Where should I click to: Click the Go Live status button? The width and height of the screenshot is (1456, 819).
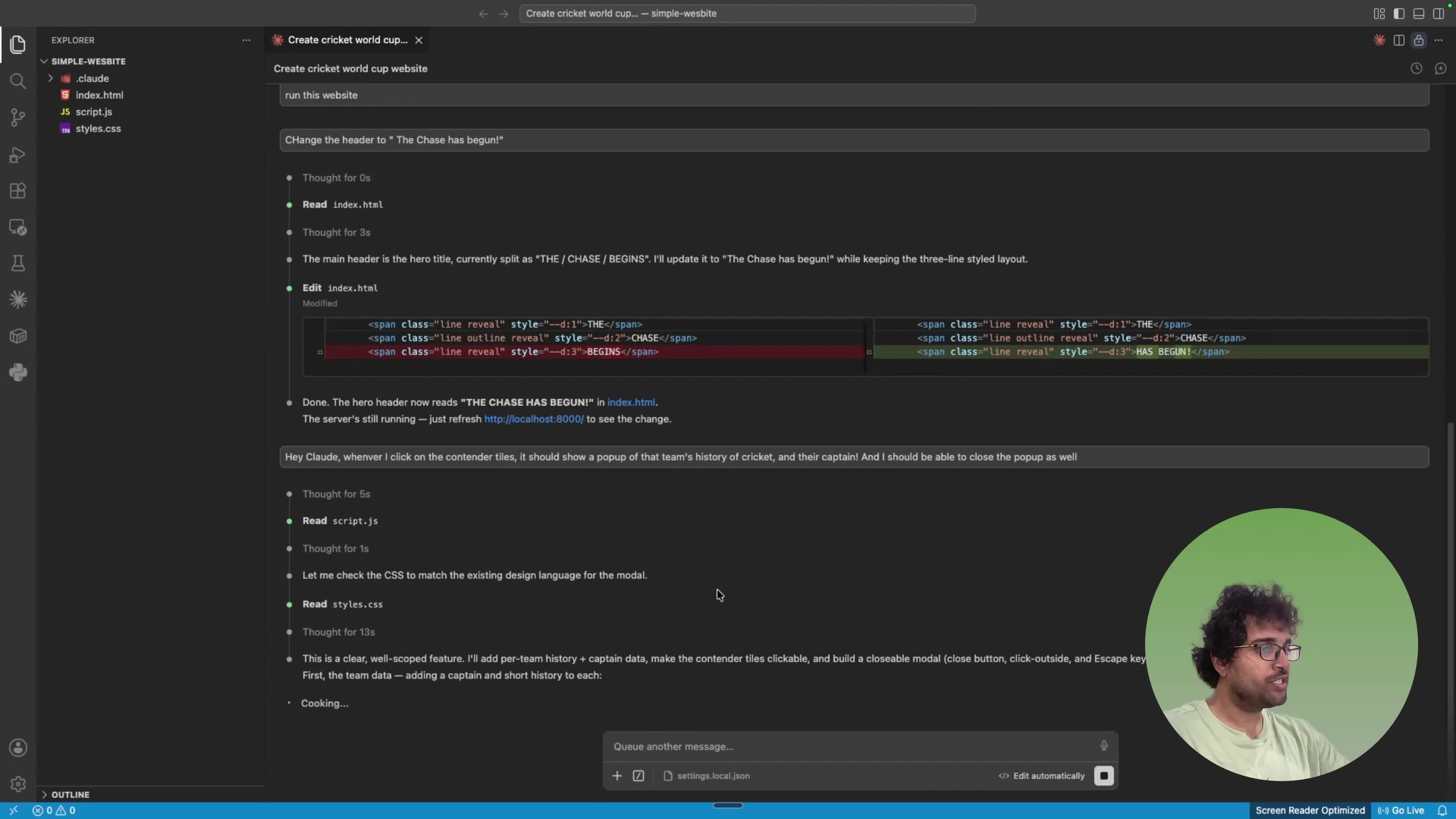click(1401, 811)
